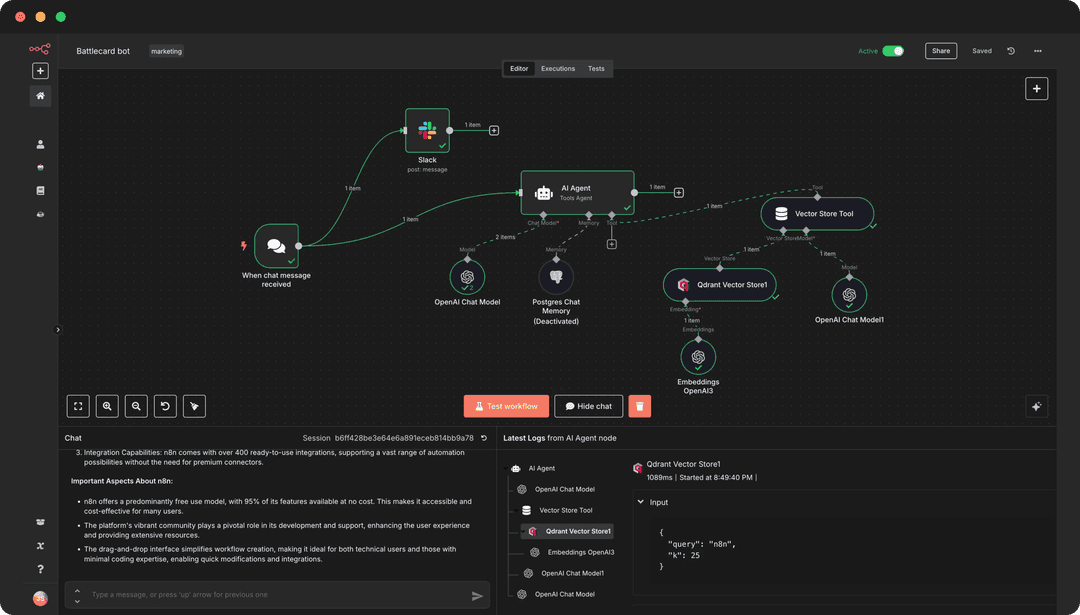This screenshot has width=1080, height=615.
Task: Switch to the Executions tab
Action: point(557,69)
